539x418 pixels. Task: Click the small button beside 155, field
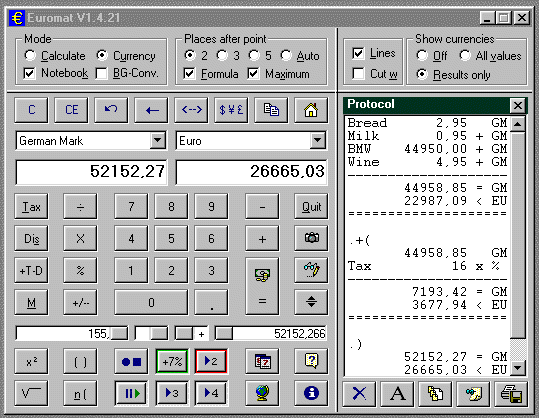click(119, 333)
